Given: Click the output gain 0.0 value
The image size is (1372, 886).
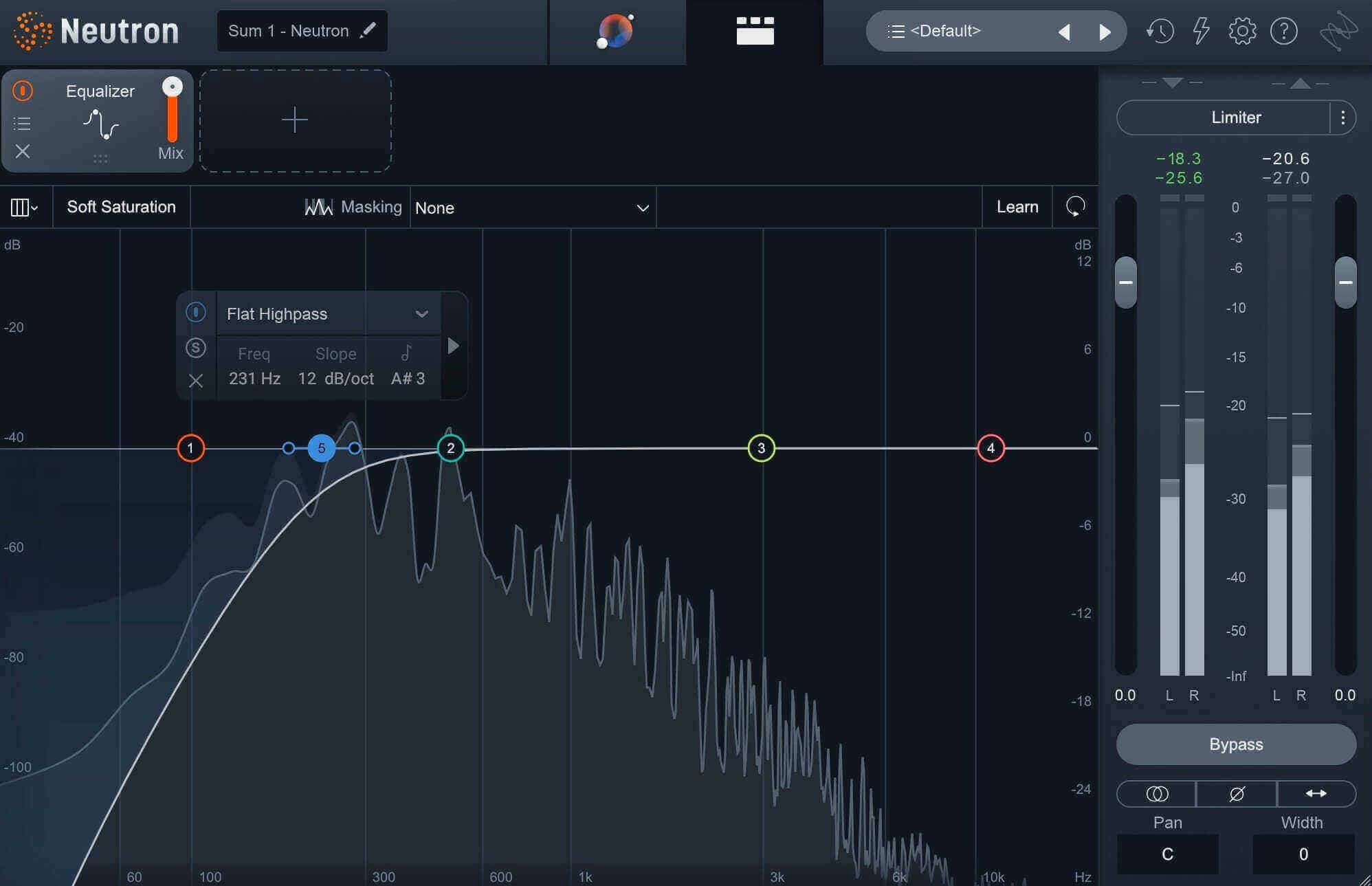Looking at the screenshot, I should point(1345,695).
